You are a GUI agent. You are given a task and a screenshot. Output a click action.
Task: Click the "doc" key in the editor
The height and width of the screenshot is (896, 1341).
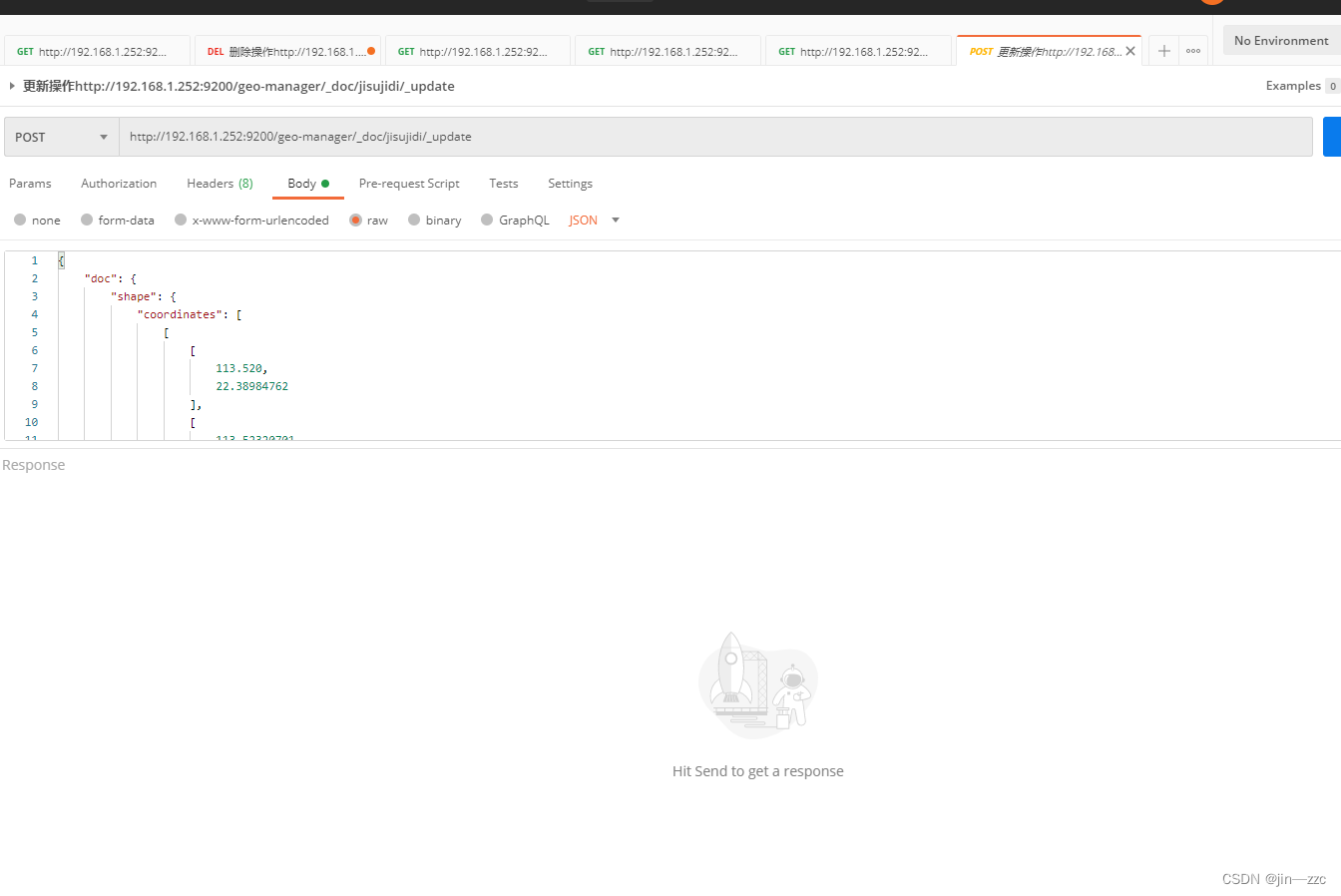pos(101,278)
